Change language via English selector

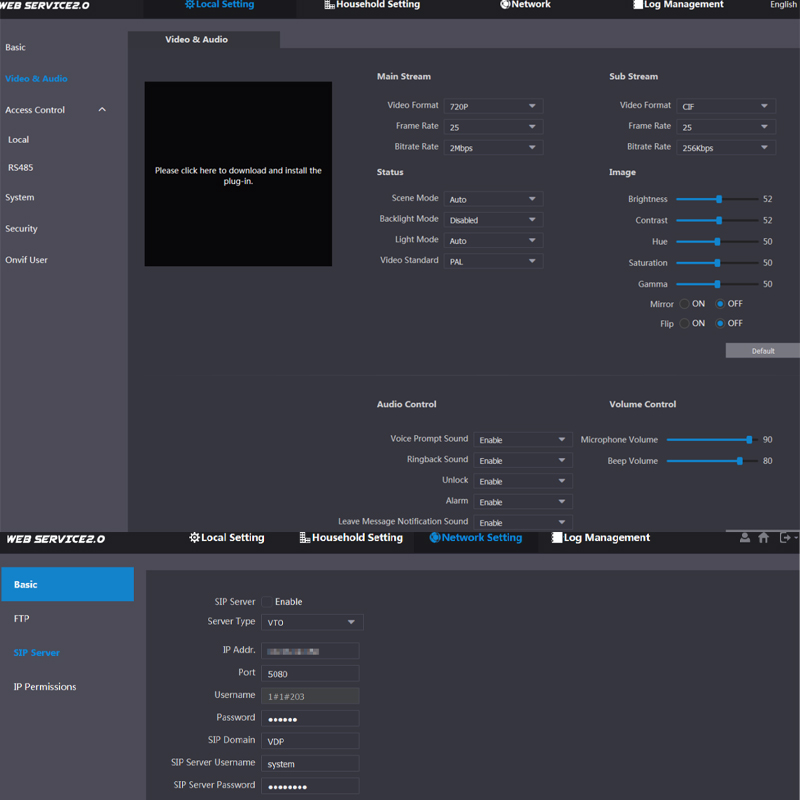(784, 5)
